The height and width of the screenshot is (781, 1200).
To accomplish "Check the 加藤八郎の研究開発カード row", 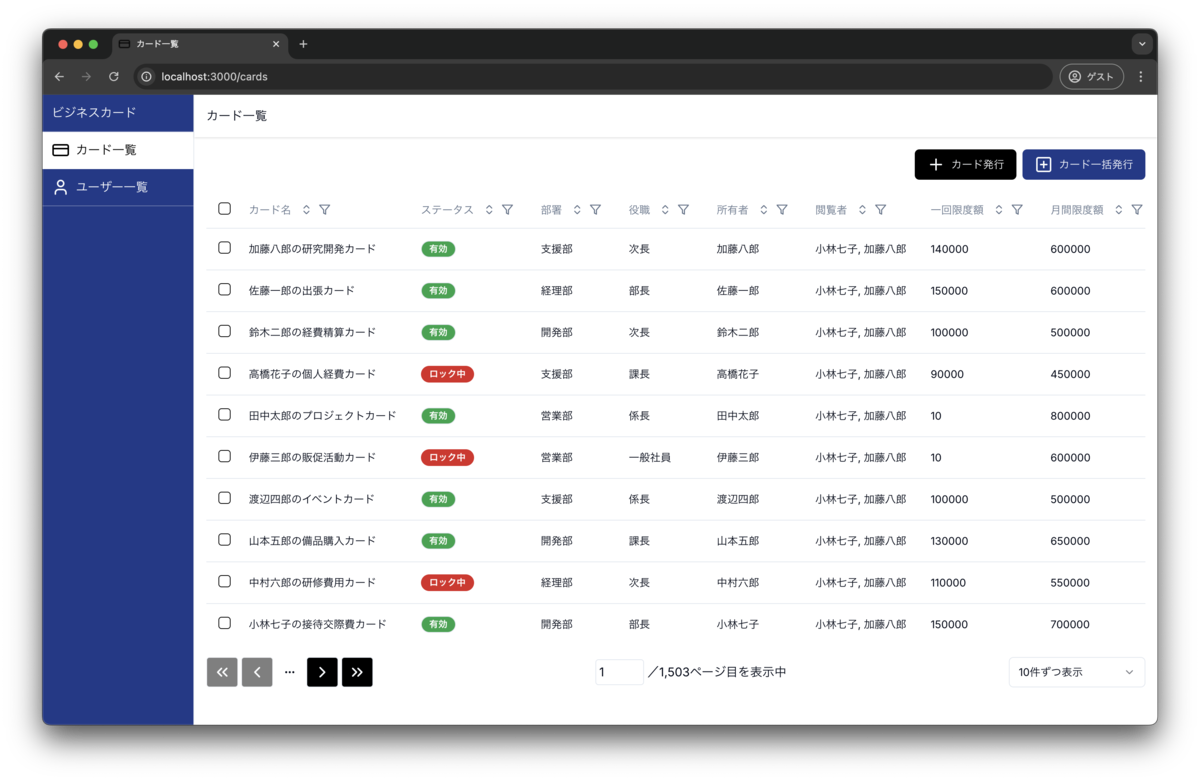I will pyautogui.click(x=224, y=248).
